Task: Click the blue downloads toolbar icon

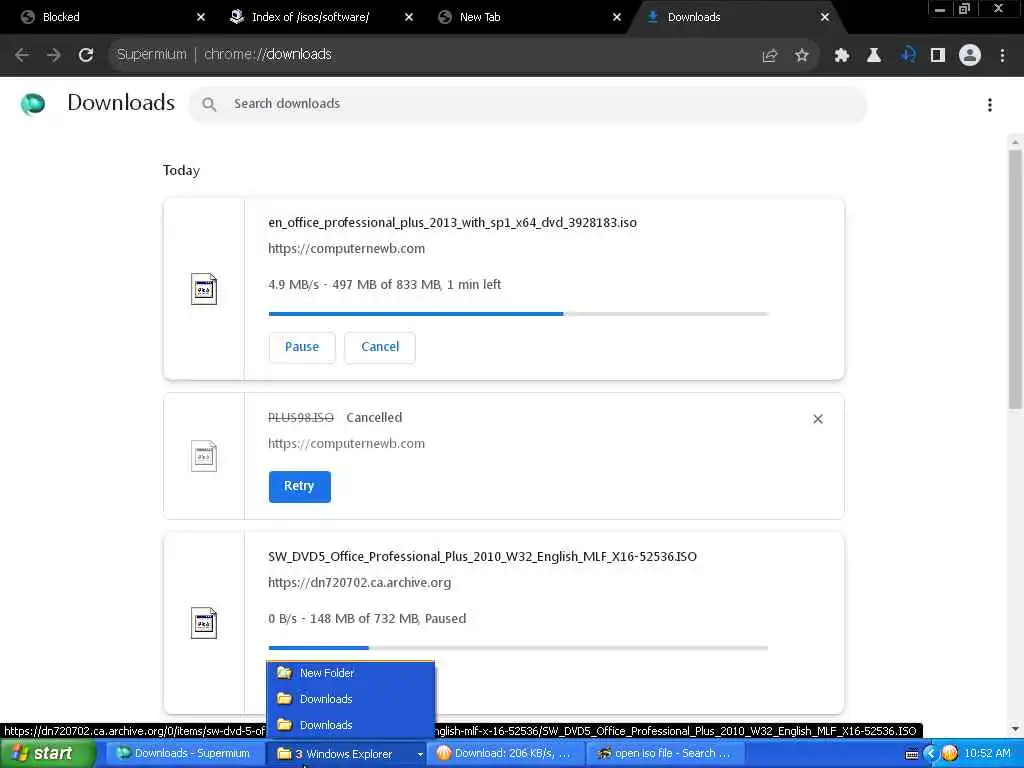Action: point(907,56)
